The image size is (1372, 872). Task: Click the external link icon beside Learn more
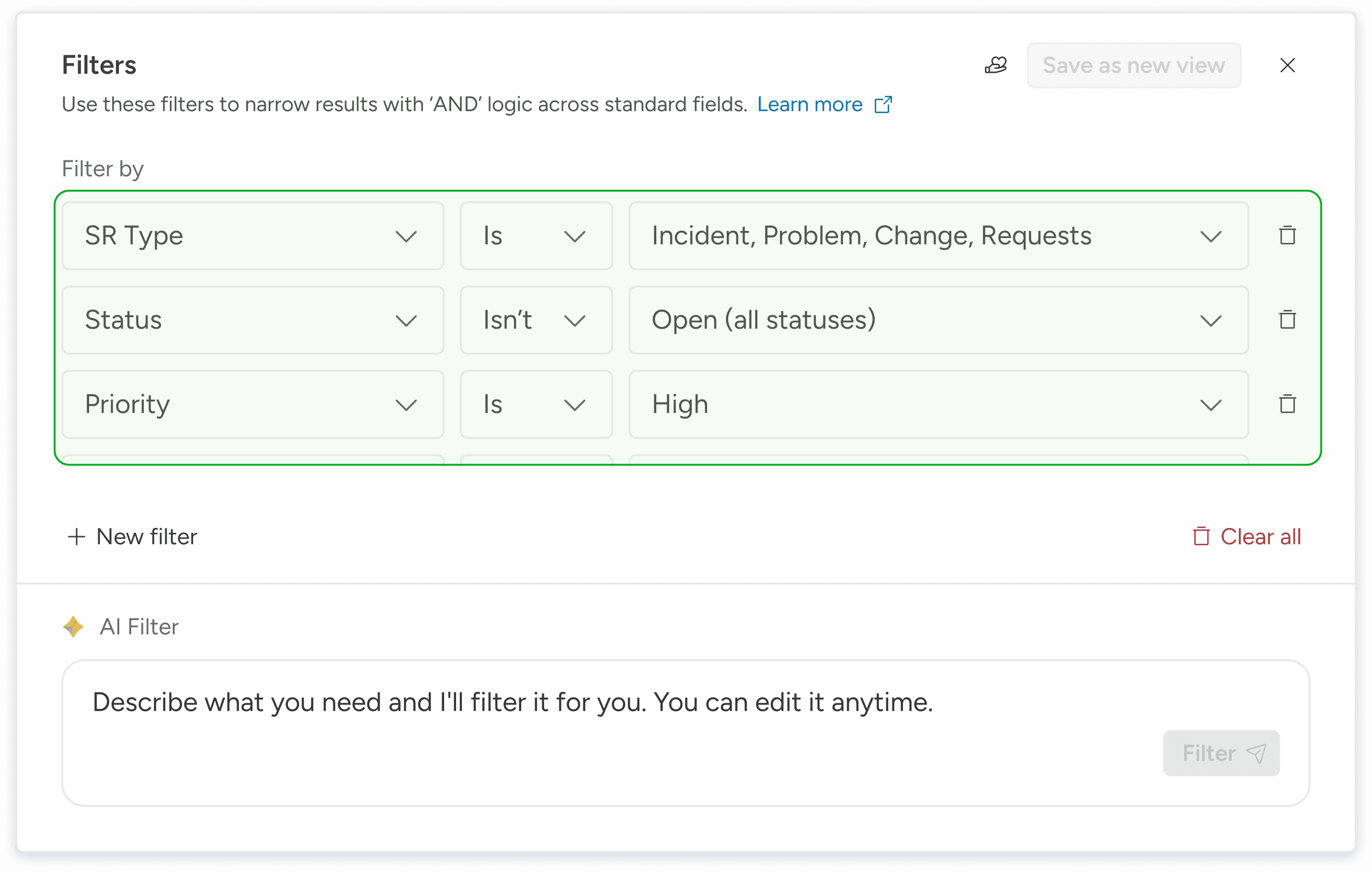(x=882, y=105)
